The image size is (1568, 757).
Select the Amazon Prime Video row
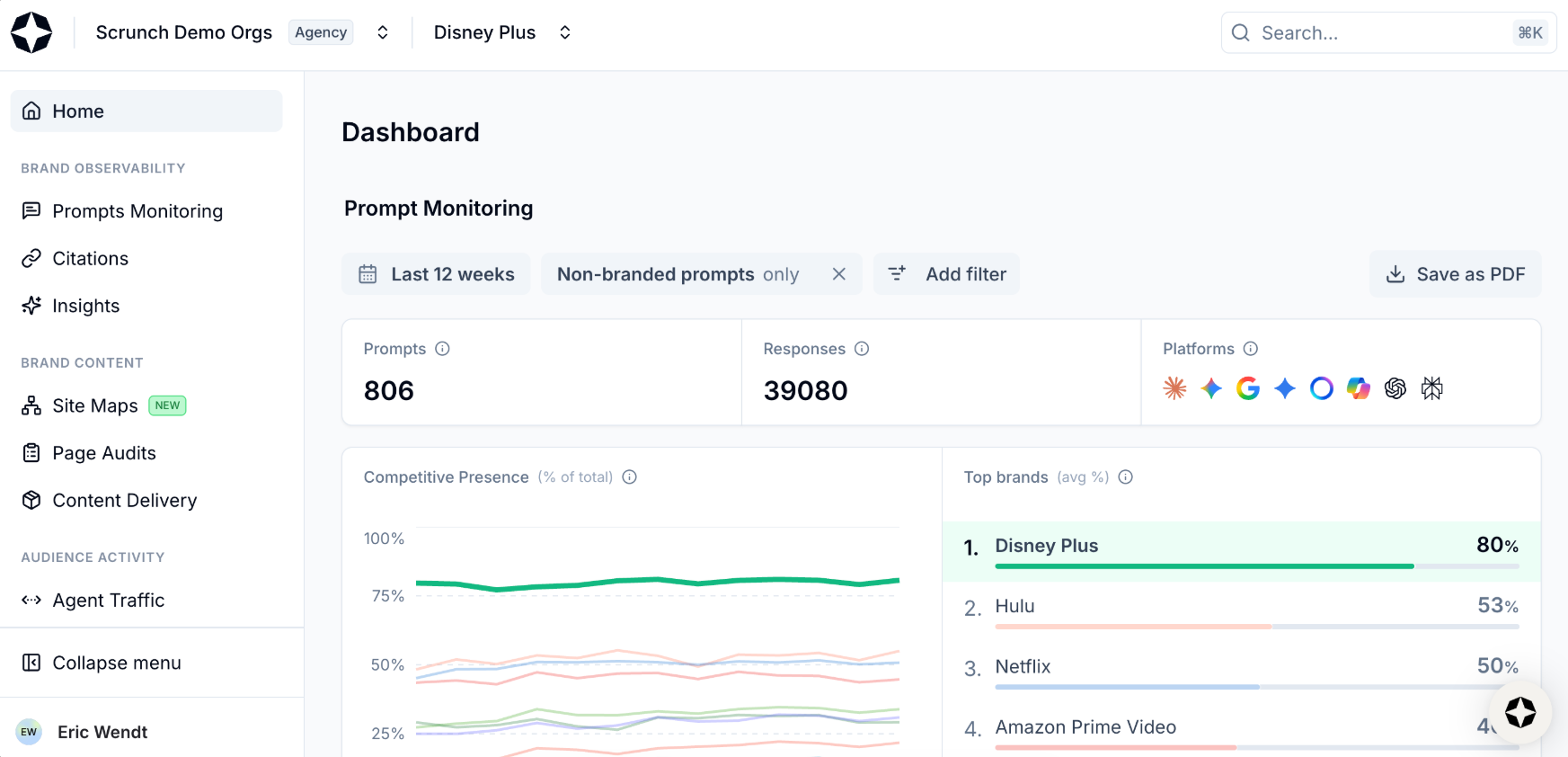pyautogui.click(x=1242, y=730)
